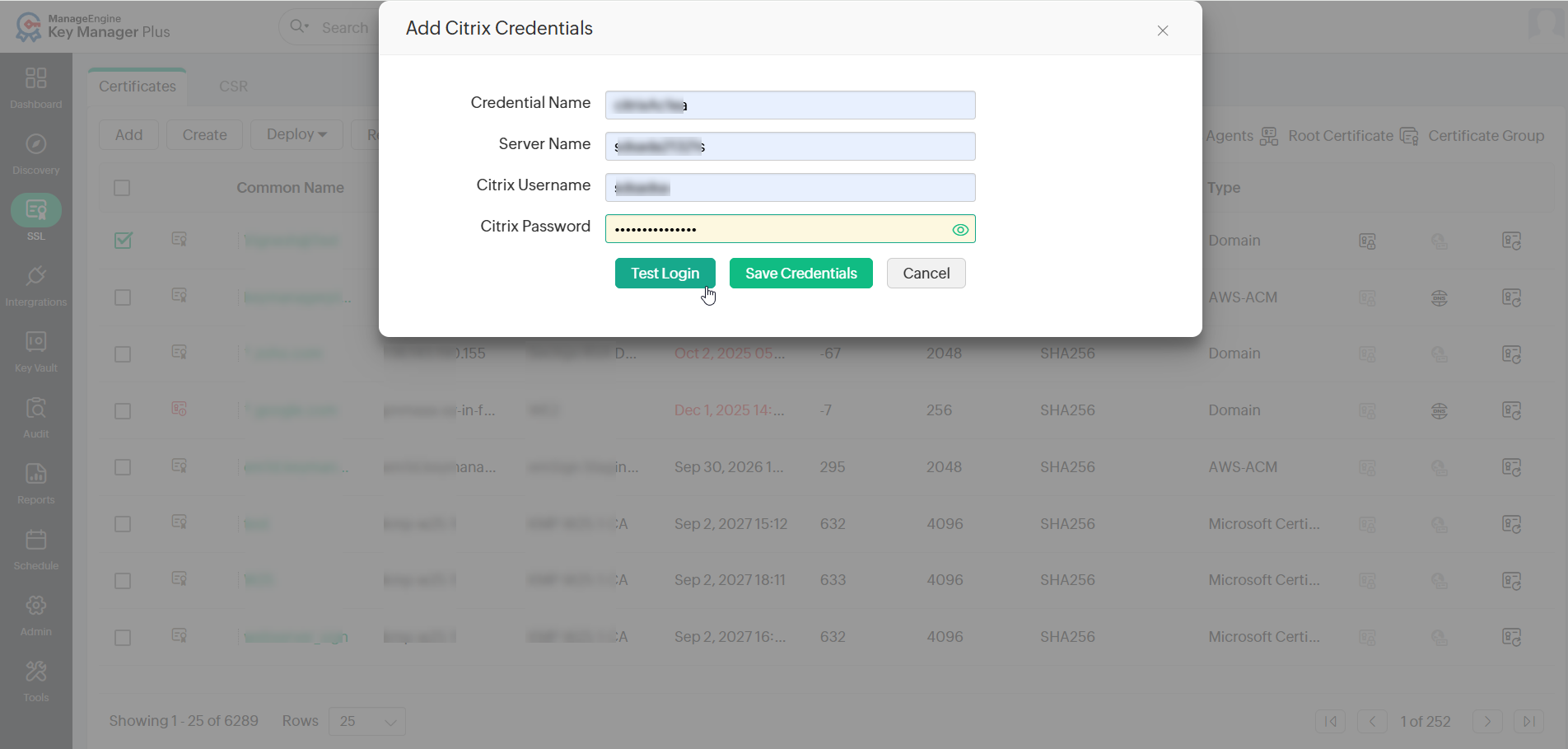Viewport: 1568px width, 749px height.
Task: Click the 1 of 252 page indicator
Action: click(1426, 722)
